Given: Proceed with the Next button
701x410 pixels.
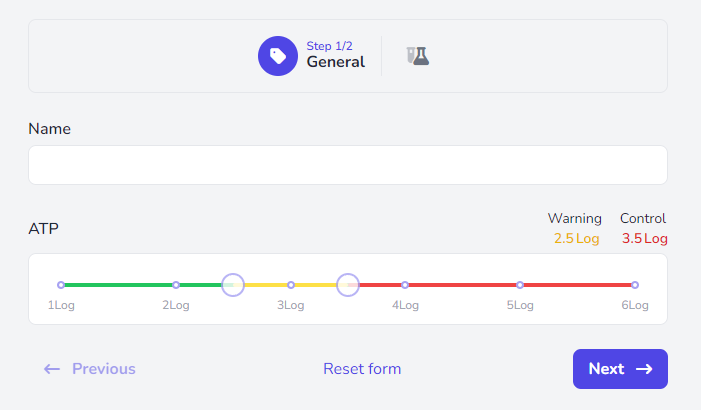Looking at the screenshot, I should click(620, 369).
